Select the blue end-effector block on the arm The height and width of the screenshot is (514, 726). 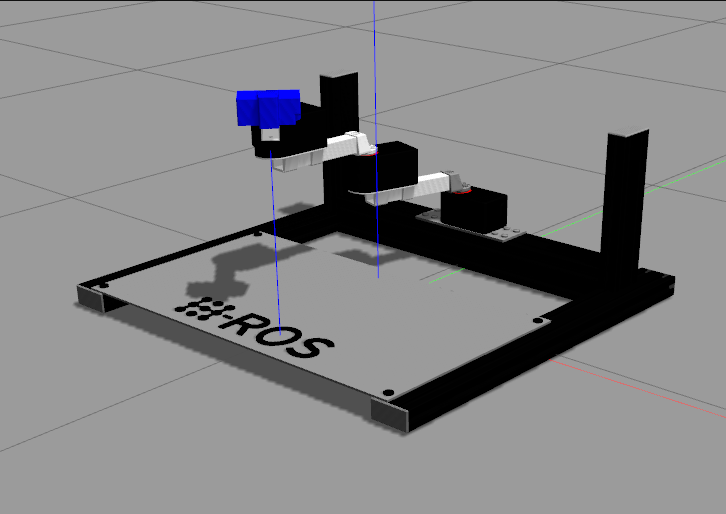click(x=268, y=108)
